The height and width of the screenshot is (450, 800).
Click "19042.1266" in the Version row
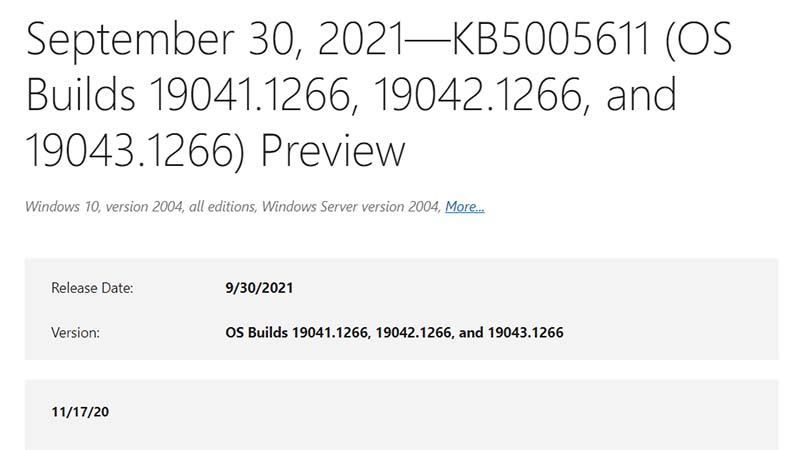413,332
